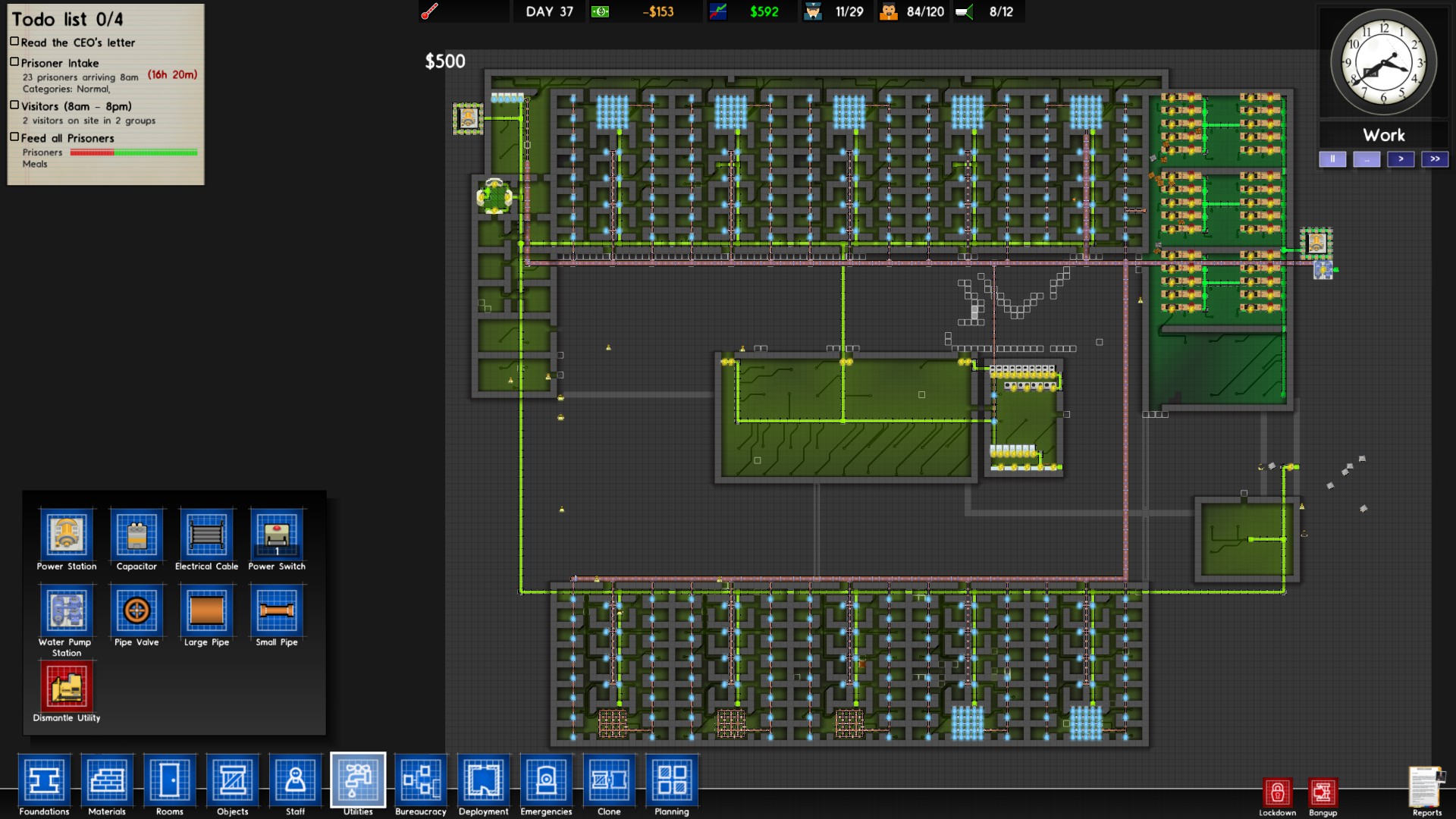Viewport: 1456px width, 819px height.
Task: Tick the Feed all Prisoners checkbox
Action: 14,137
